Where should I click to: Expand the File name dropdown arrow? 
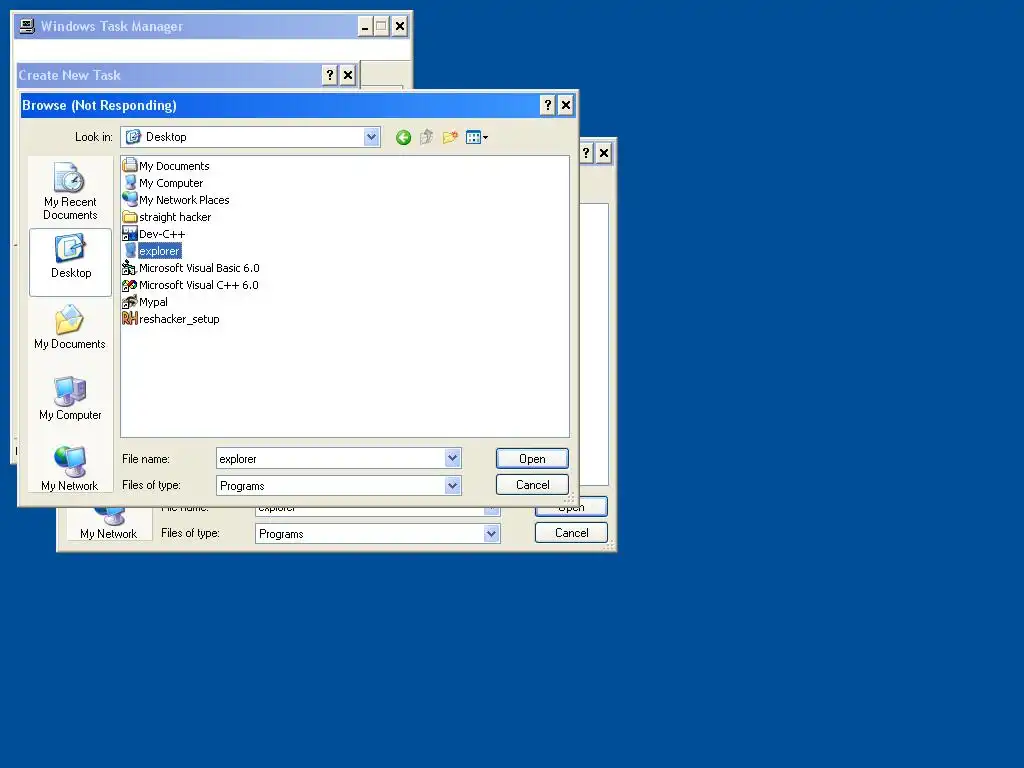453,458
